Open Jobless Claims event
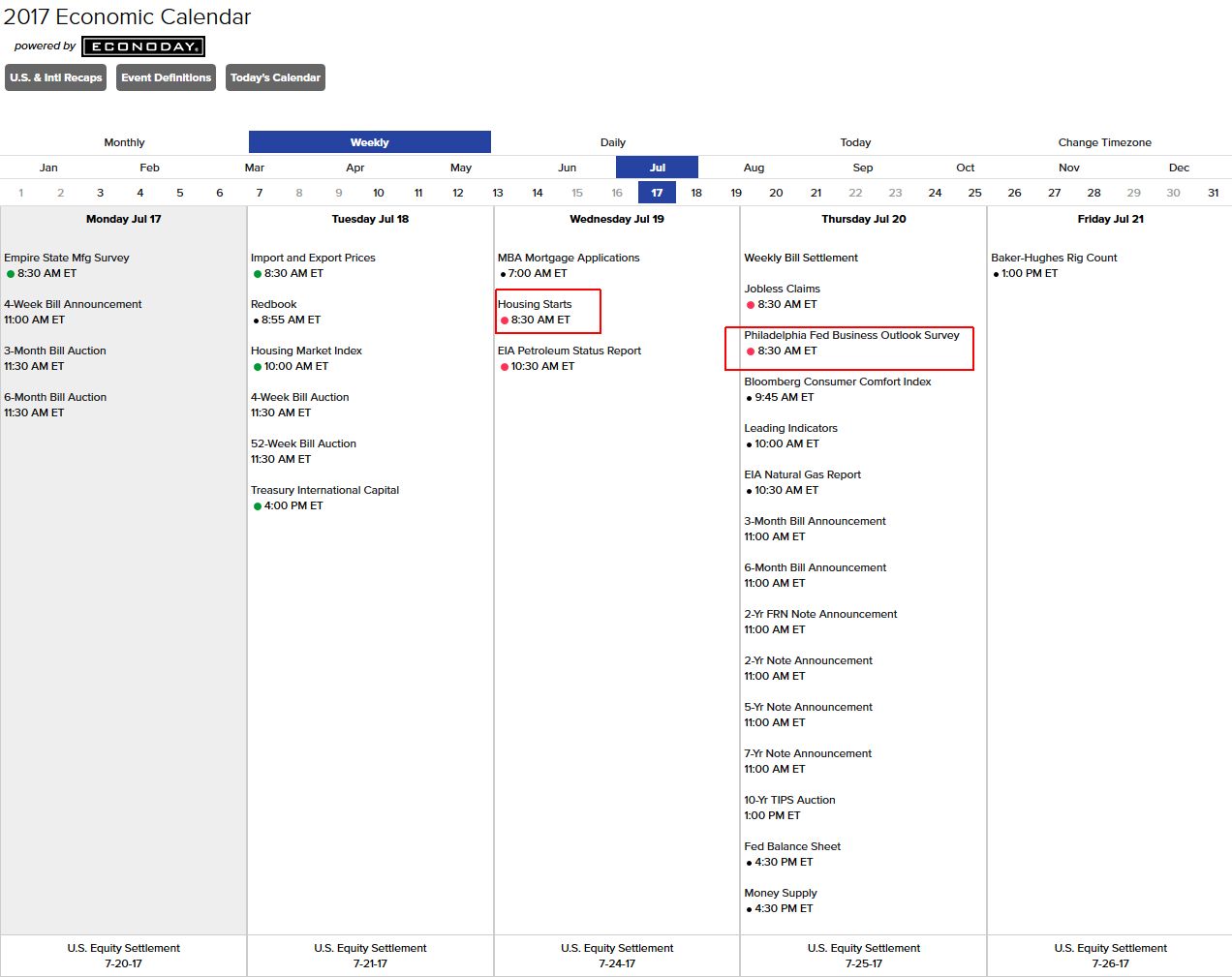The width and height of the screenshot is (1232, 977). click(x=782, y=289)
